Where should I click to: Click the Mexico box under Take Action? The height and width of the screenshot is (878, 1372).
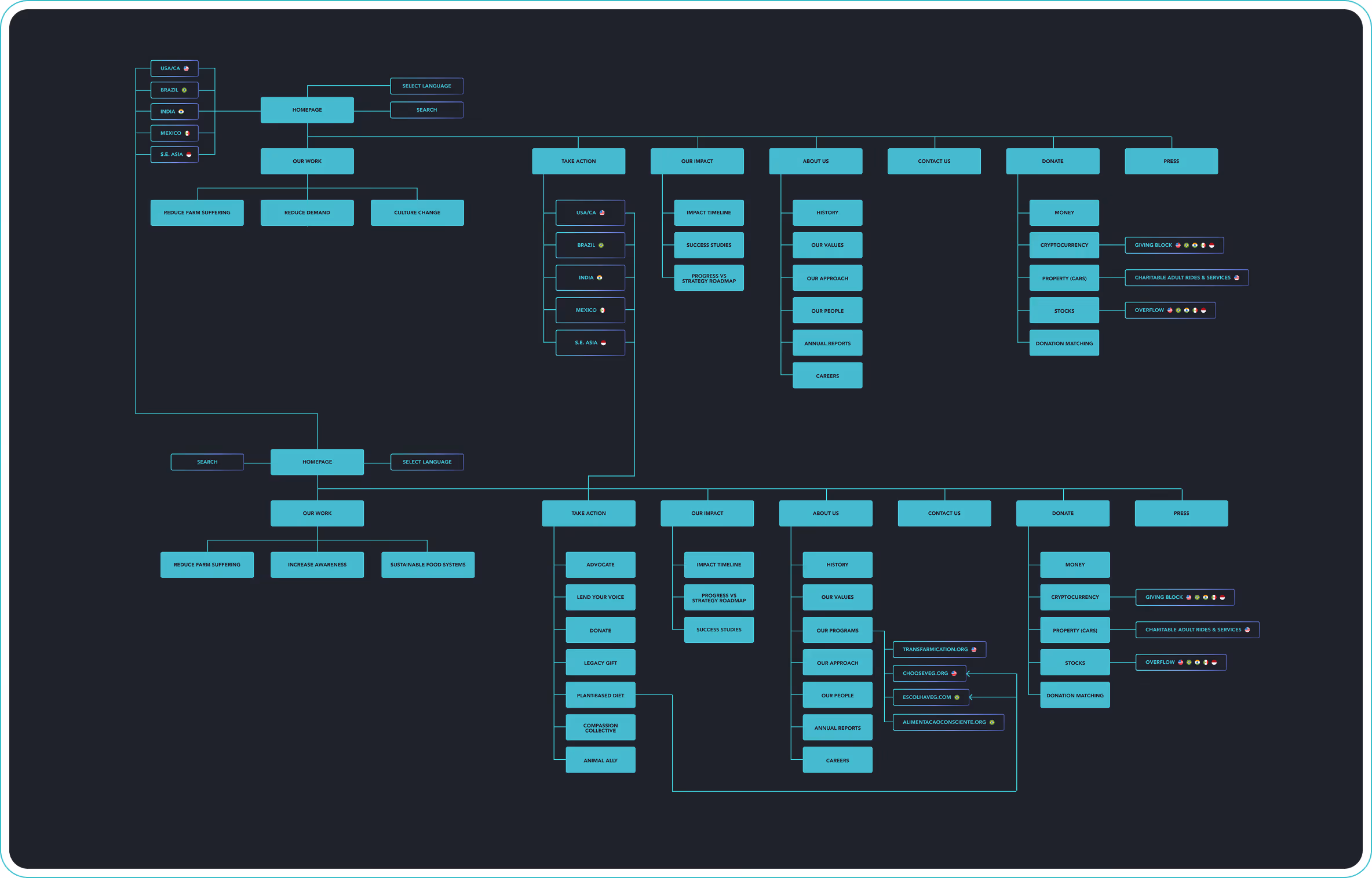(x=590, y=310)
